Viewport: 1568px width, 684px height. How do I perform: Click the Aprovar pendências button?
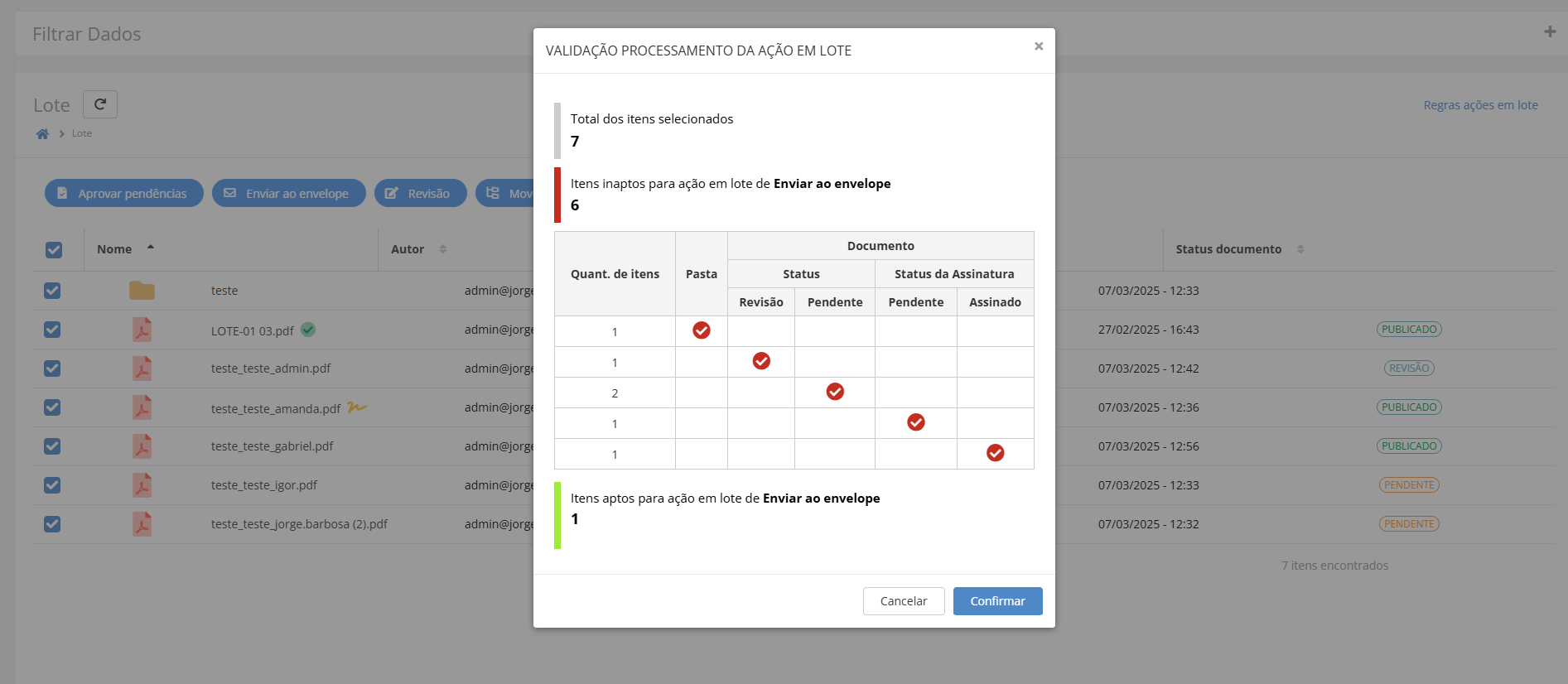124,193
